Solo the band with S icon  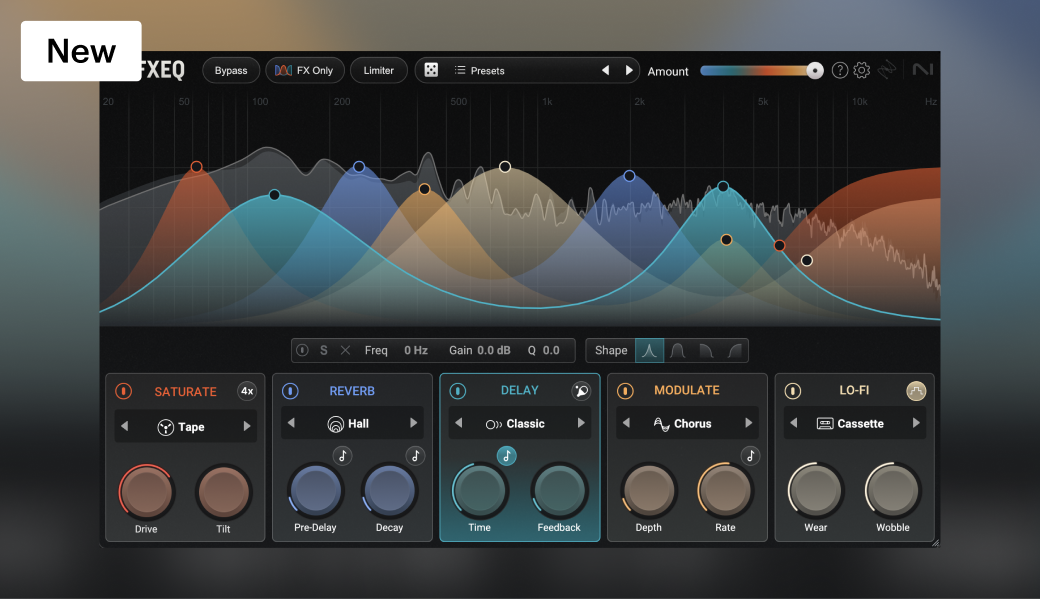[324, 350]
